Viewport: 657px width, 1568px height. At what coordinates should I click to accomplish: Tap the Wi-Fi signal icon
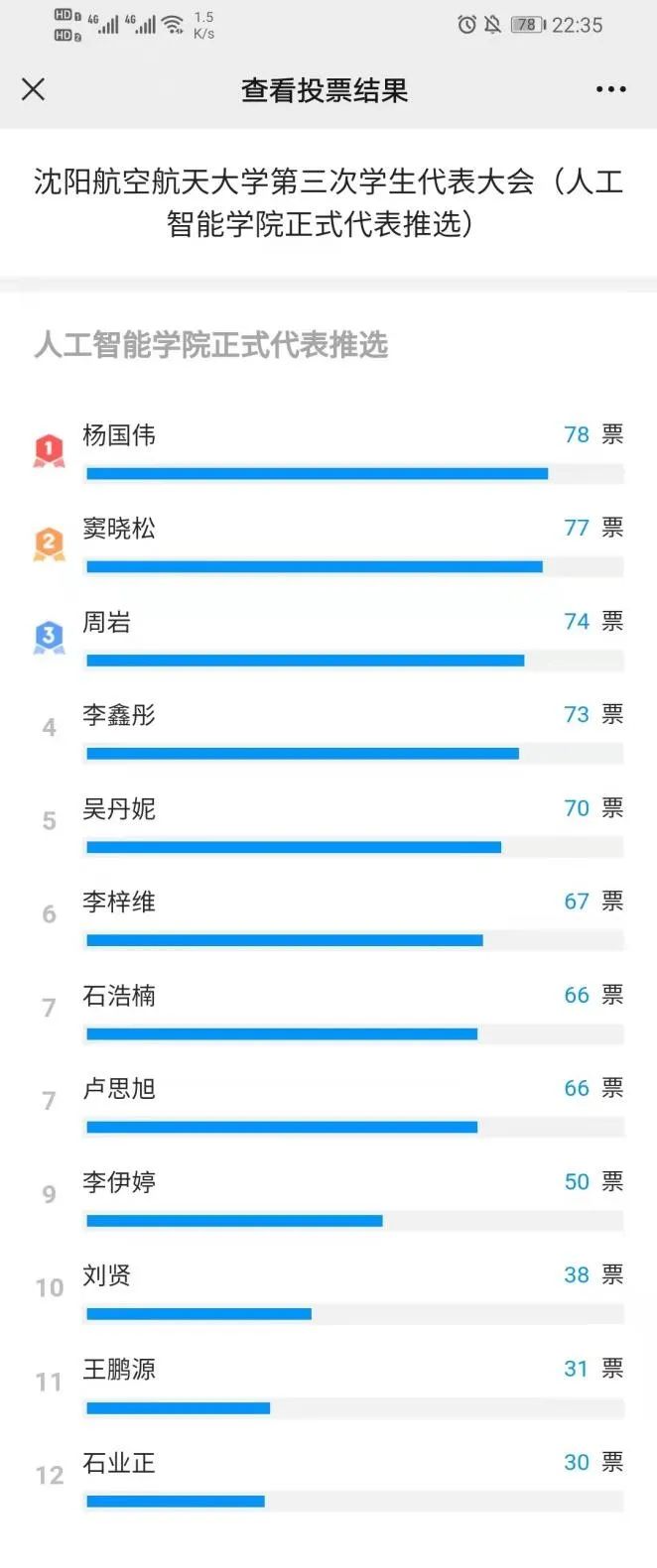point(173,25)
